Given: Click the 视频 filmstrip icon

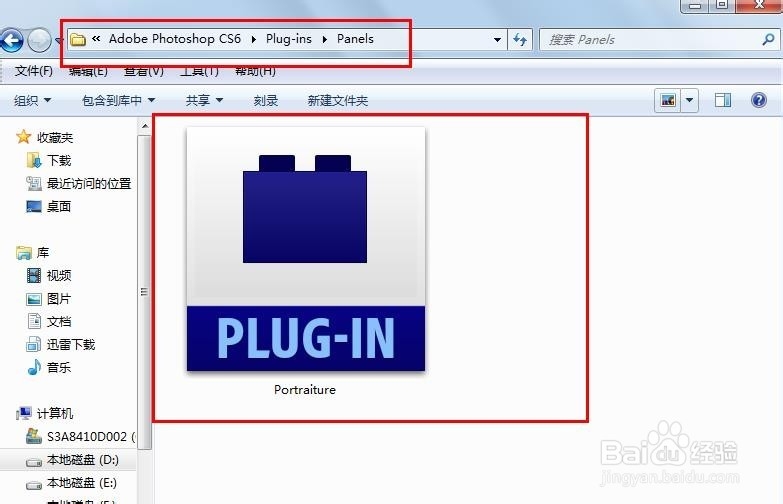Looking at the screenshot, I should pos(34,275).
